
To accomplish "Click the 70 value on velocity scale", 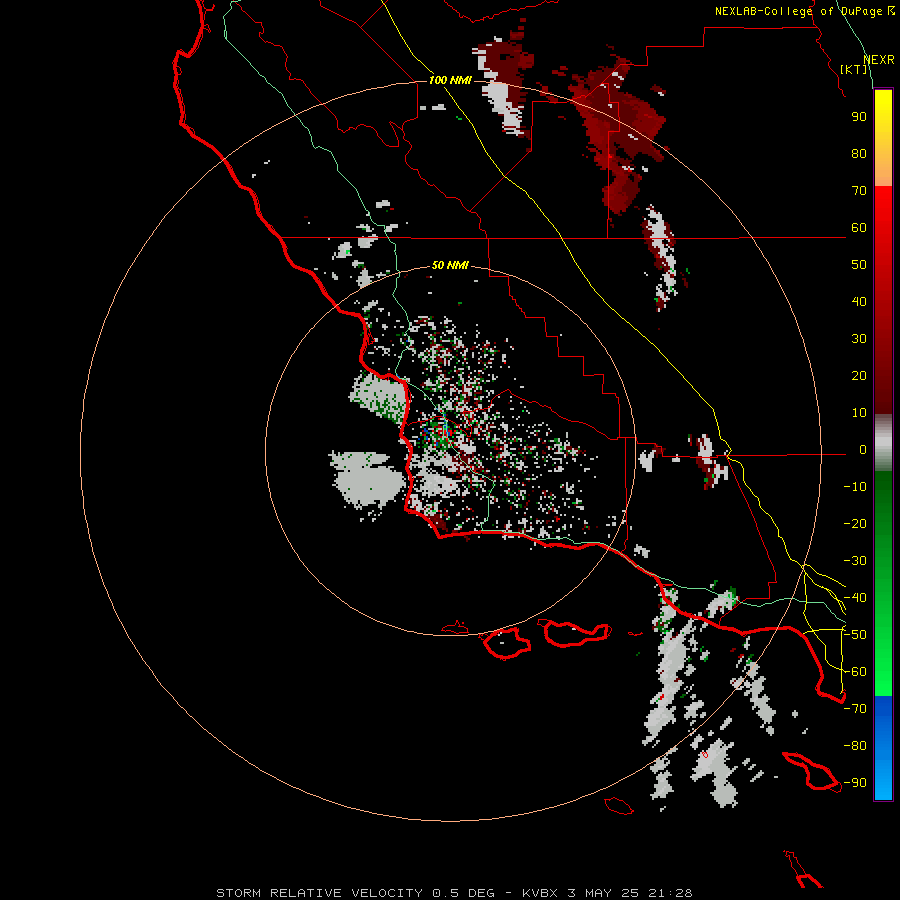I will tap(859, 191).
